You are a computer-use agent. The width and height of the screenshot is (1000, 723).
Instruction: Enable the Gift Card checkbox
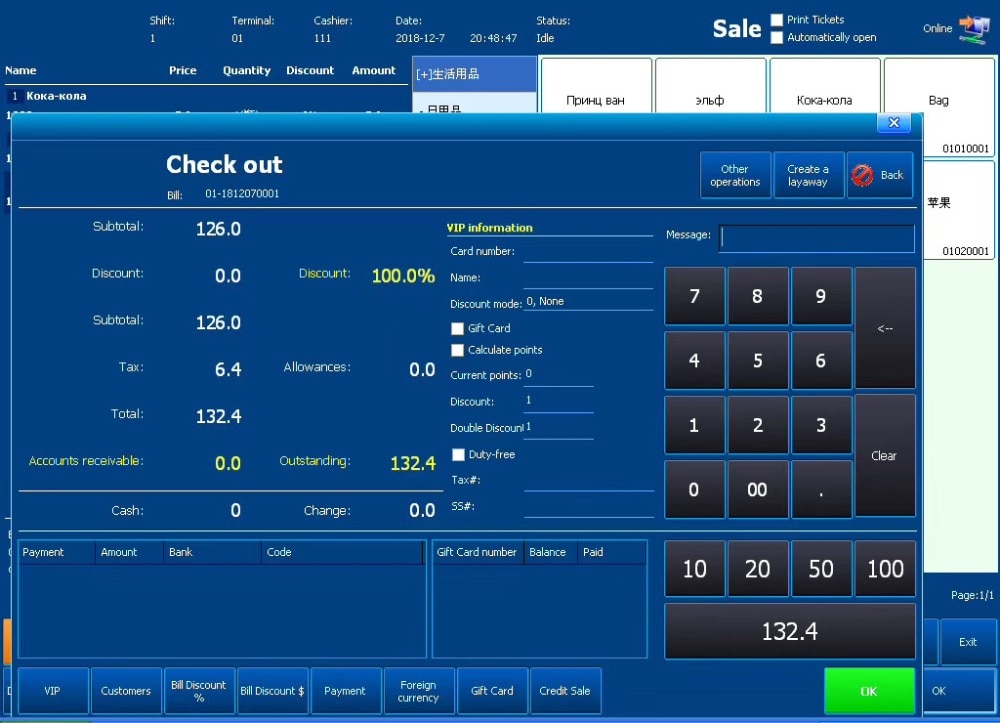[457, 328]
